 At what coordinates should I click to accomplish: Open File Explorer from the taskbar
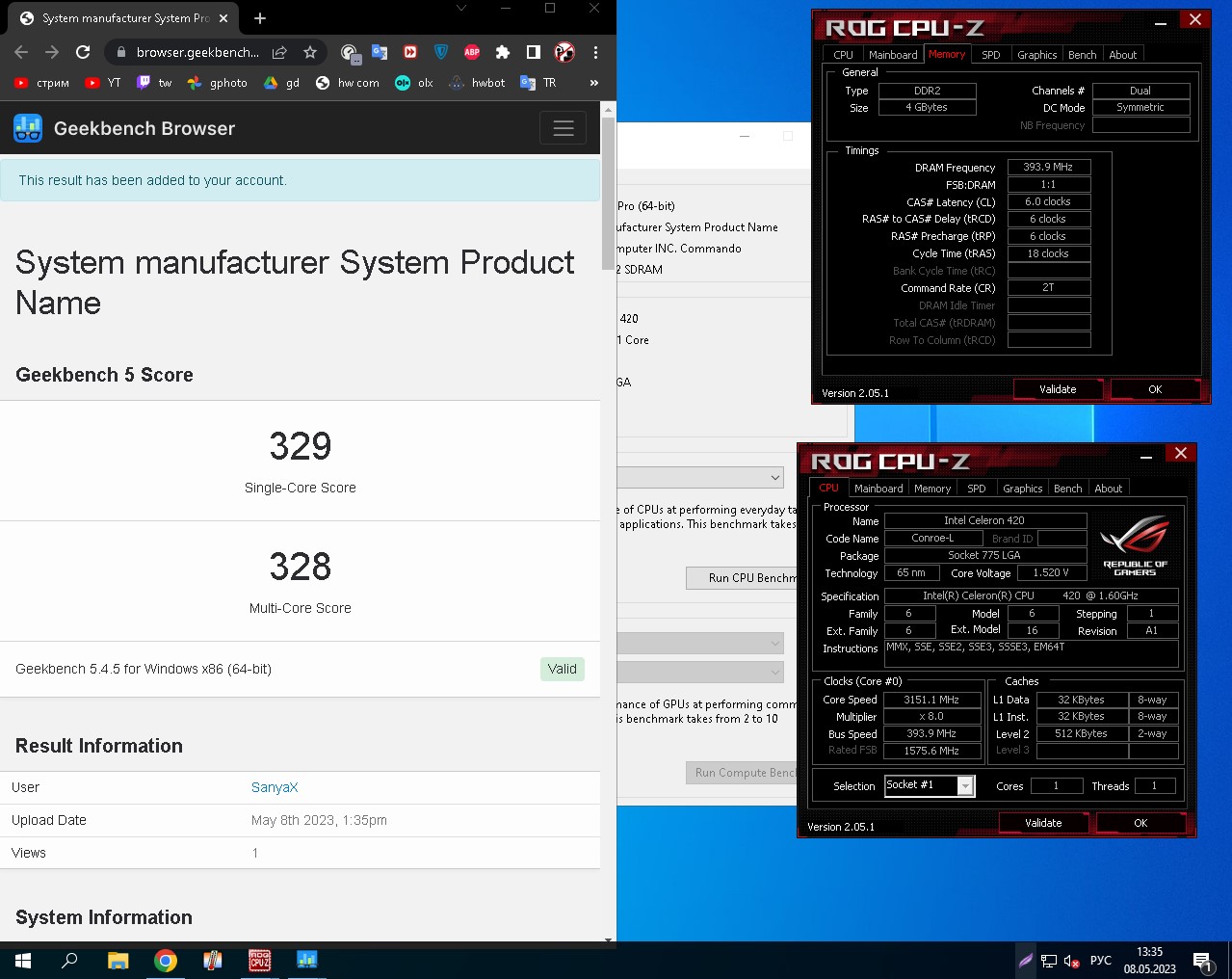(118, 961)
